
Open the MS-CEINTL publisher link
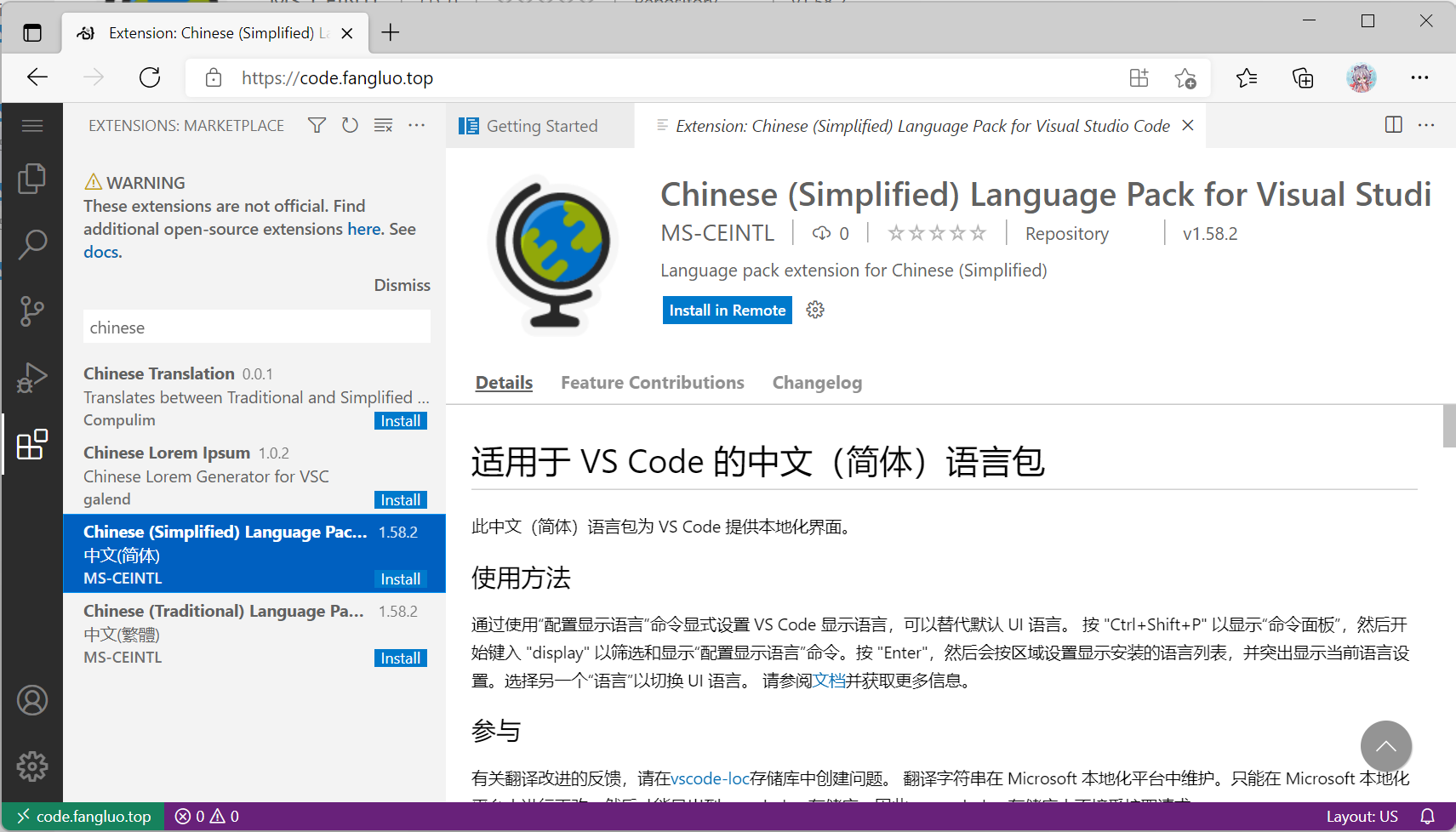pyautogui.click(x=717, y=233)
